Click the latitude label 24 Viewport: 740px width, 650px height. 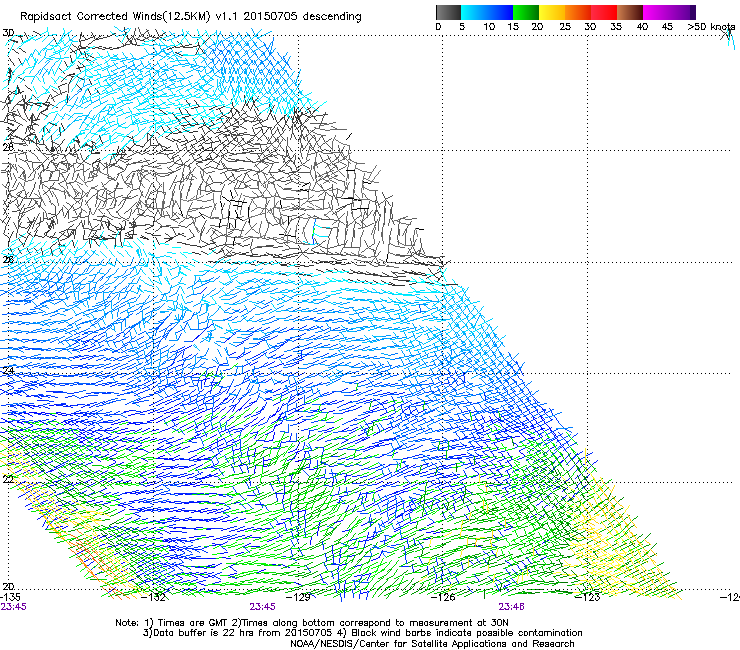click(8, 371)
